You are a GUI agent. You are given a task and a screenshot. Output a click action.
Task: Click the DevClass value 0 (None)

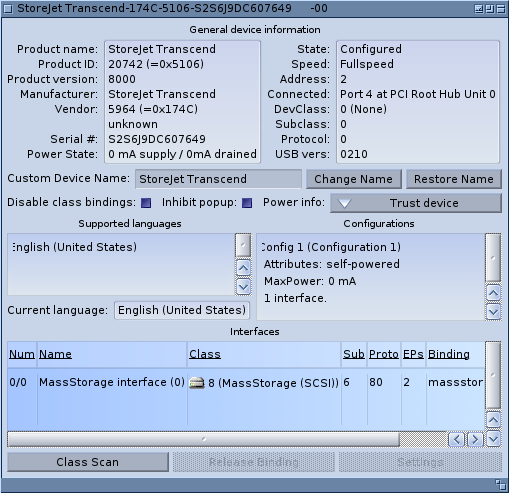(363, 109)
